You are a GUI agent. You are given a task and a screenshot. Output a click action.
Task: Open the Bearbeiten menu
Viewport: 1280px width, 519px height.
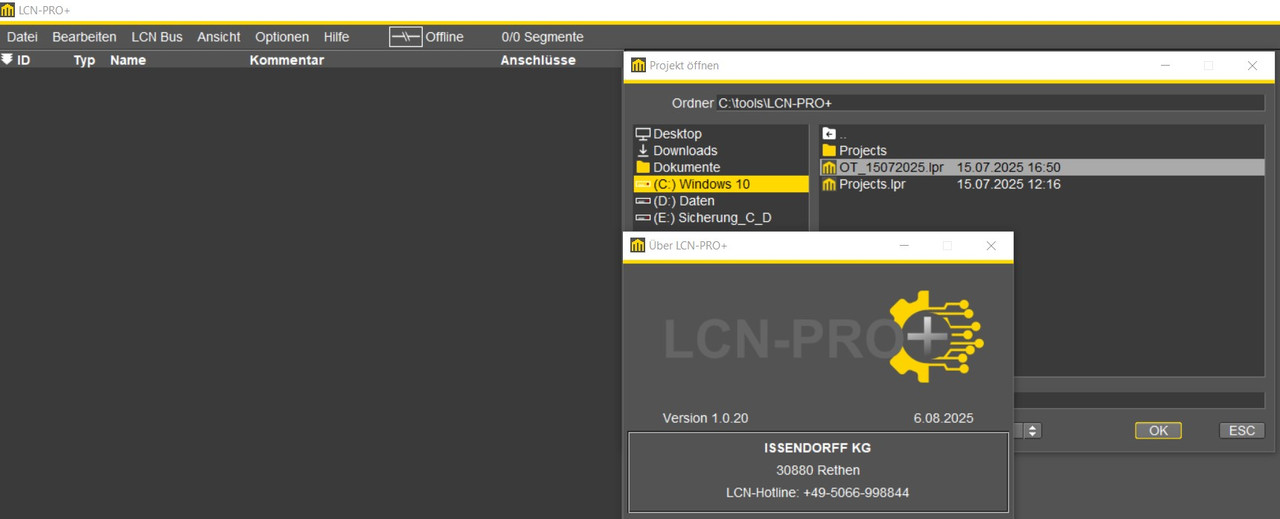tap(84, 37)
